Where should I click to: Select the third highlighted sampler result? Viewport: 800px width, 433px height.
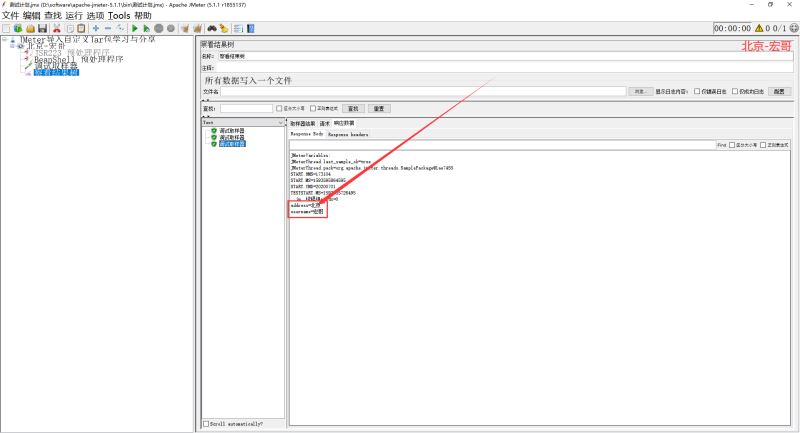pyautogui.click(x=232, y=144)
